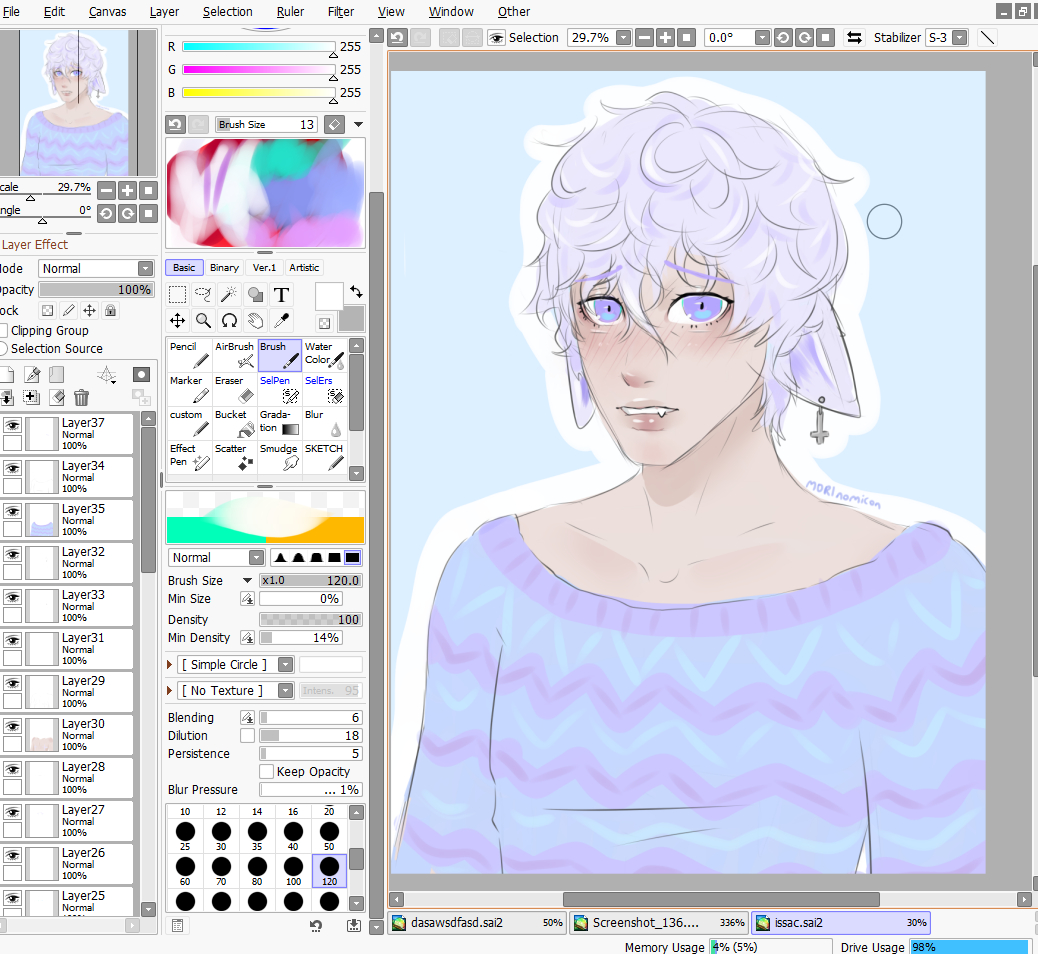Pick the Eraser tool
Screen dimensions: 1038x954
coord(235,389)
